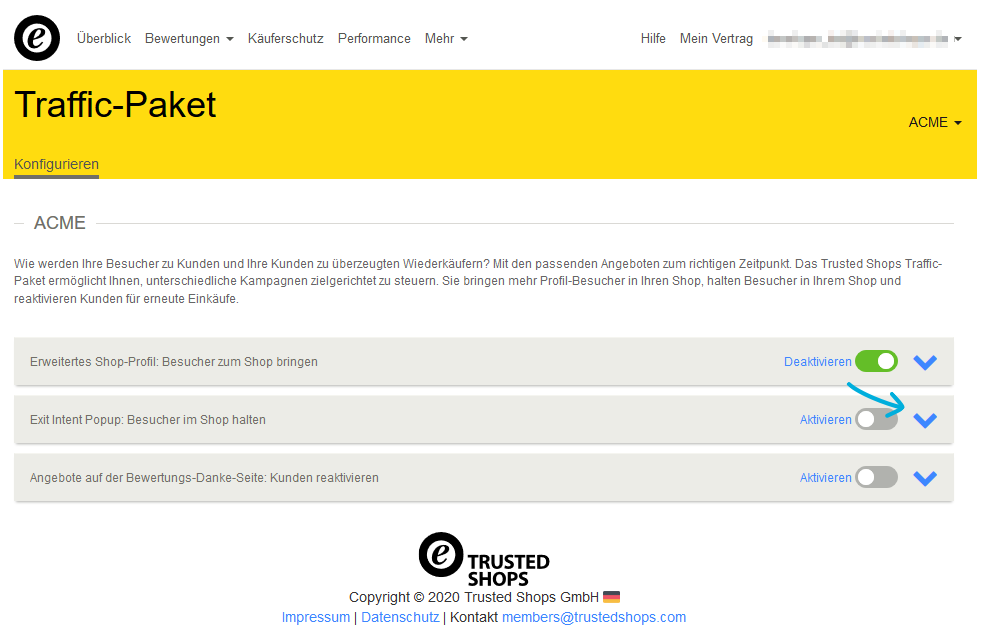Viewport: 981px width, 644px height.
Task: Click Erweitertes Shop-Profil row title
Action: click(x=174, y=362)
